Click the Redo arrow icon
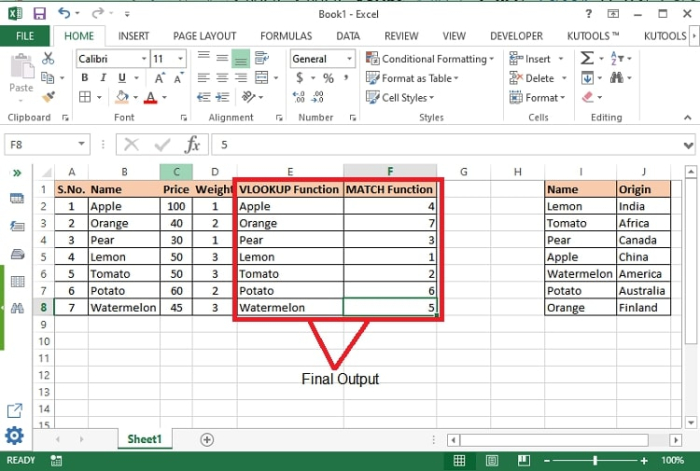This screenshot has height=471, width=700. coord(97,14)
